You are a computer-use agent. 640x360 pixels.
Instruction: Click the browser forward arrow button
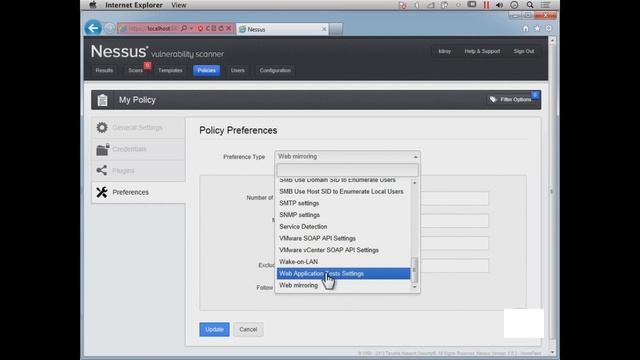tap(109, 28)
